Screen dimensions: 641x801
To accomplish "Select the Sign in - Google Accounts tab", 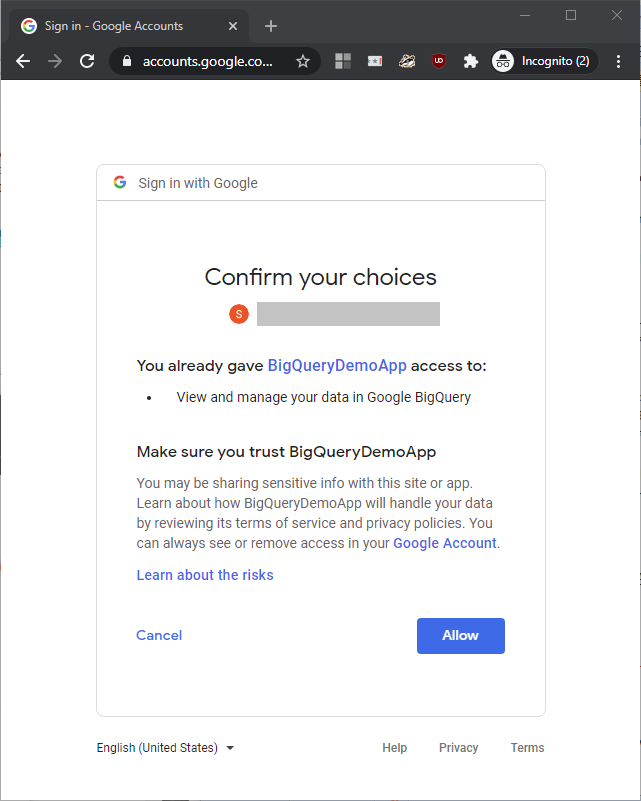I will click(113, 26).
